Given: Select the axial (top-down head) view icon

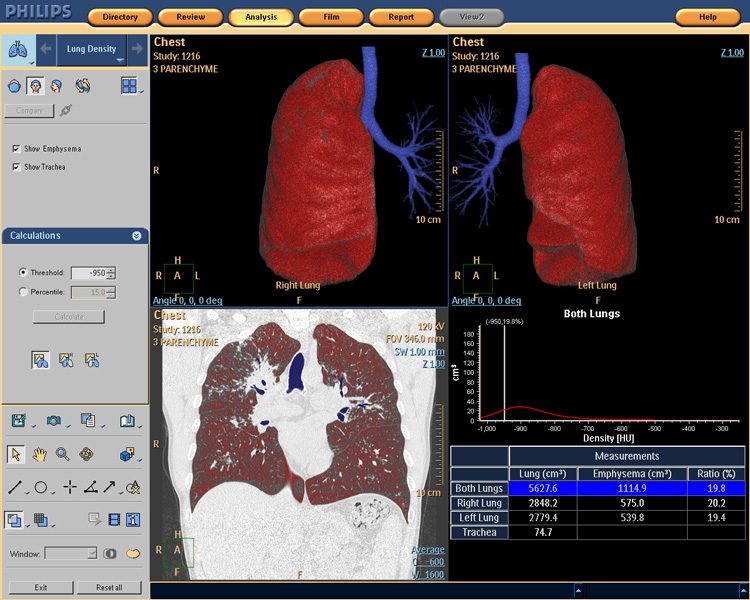Looking at the screenshot, I should (14, 87).
